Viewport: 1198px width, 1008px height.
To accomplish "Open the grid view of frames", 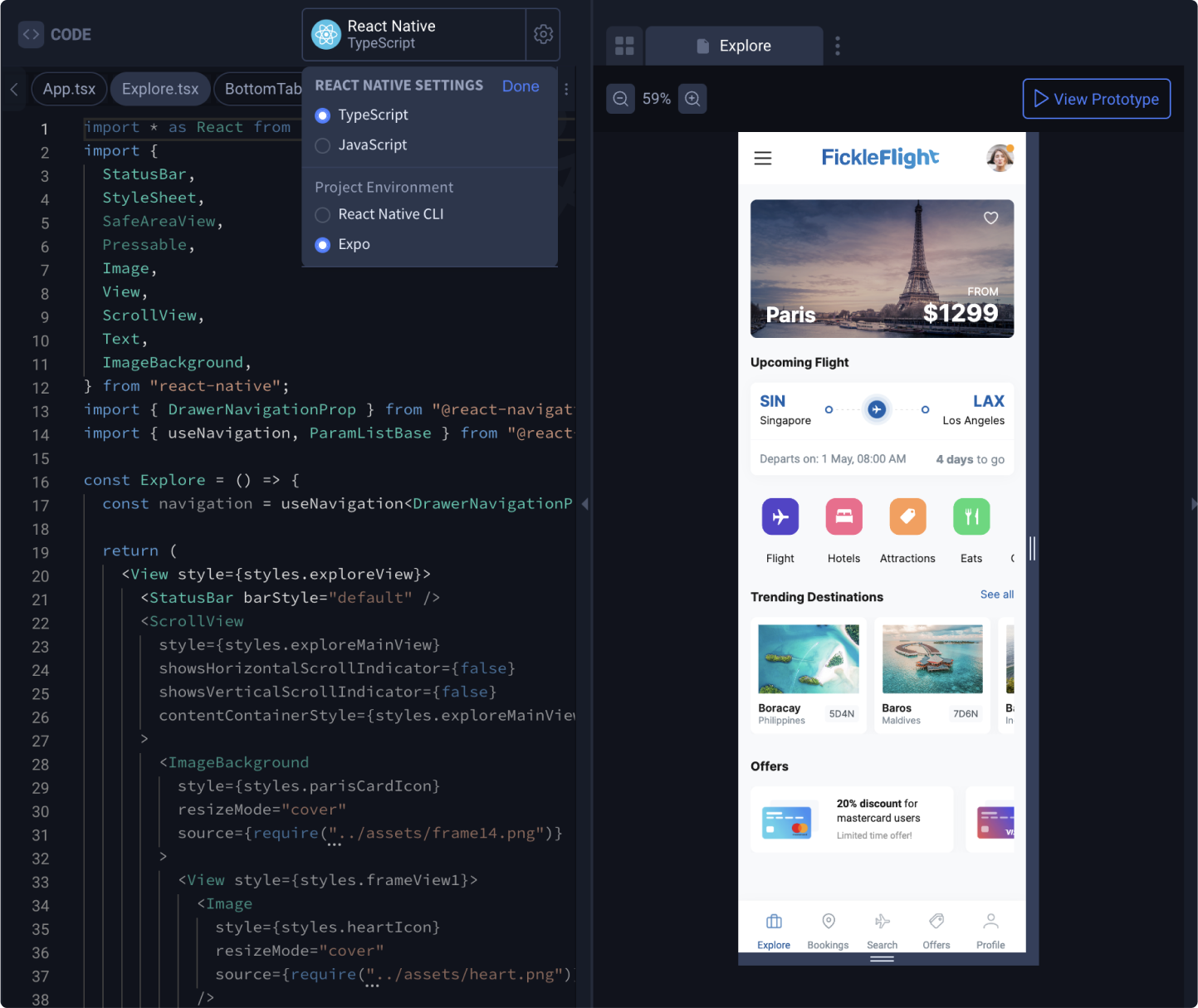I will 624,46.
